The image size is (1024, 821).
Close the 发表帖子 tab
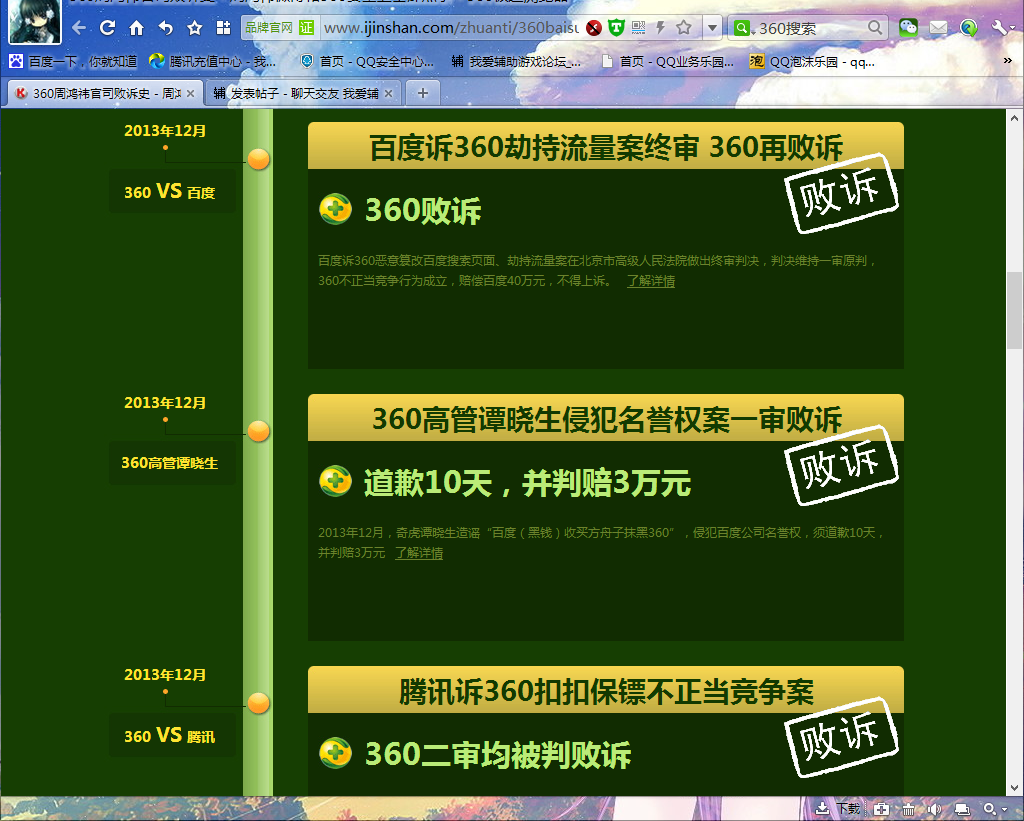point(389,93)
